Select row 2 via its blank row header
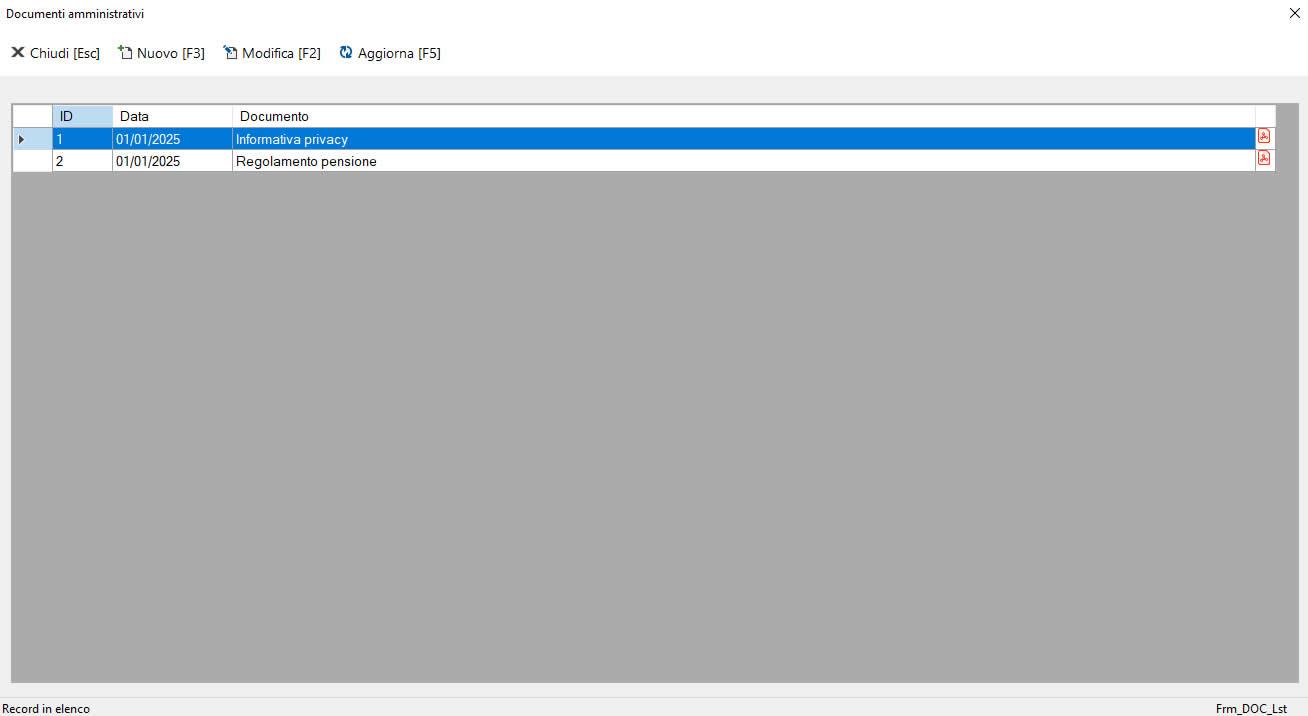 click(32, 161)
